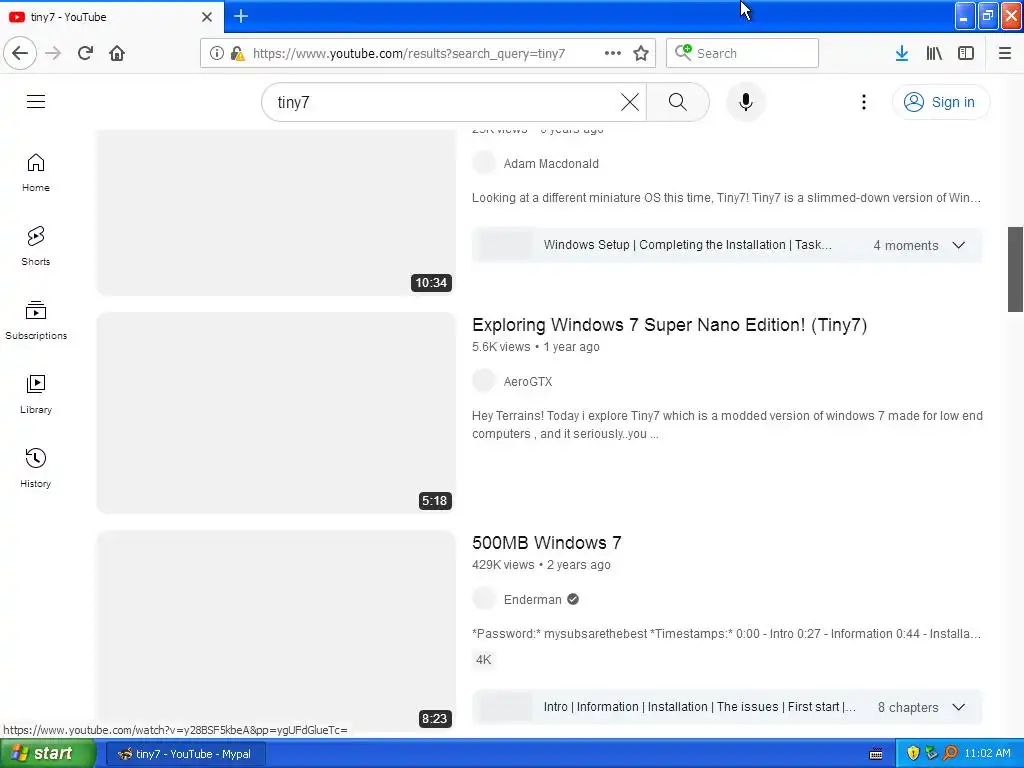Open the Windows Start button
The height and width of the screenshot is (768, 1024).
coord(48,754)
